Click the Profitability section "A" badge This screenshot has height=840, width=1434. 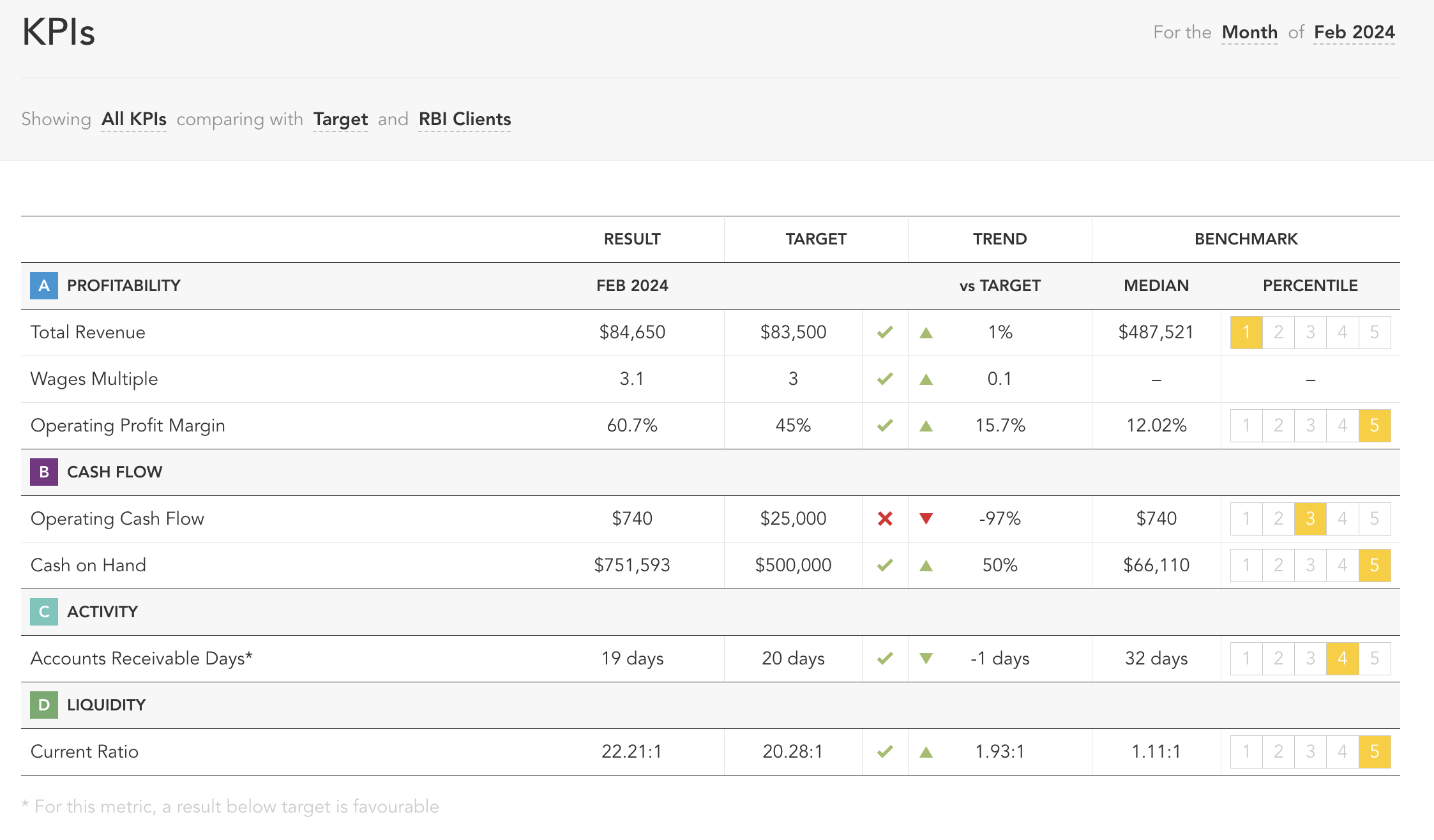point(43,286)
